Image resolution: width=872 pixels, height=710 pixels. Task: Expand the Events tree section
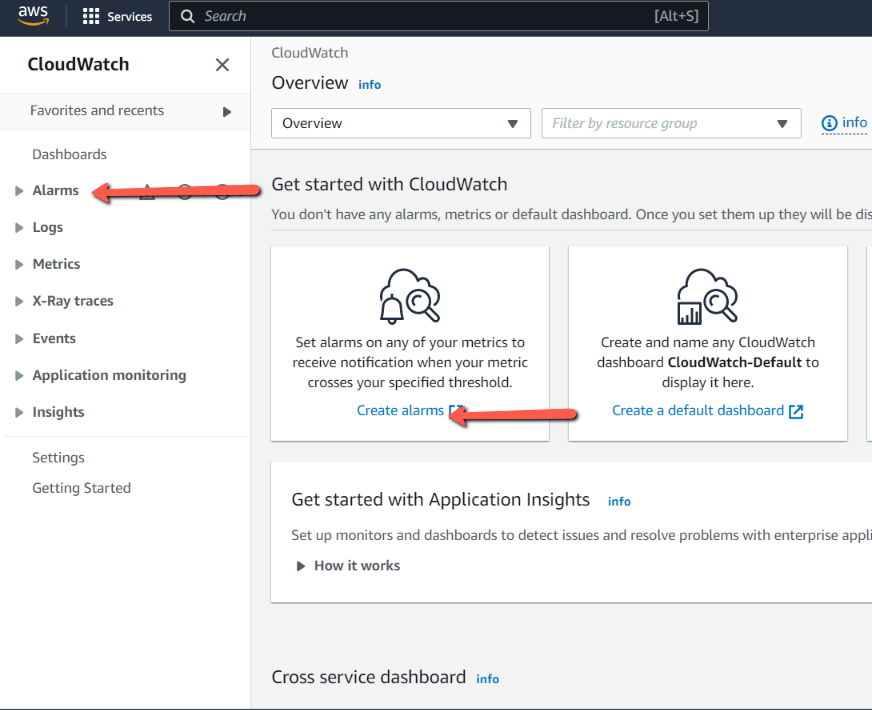point(19,339)
